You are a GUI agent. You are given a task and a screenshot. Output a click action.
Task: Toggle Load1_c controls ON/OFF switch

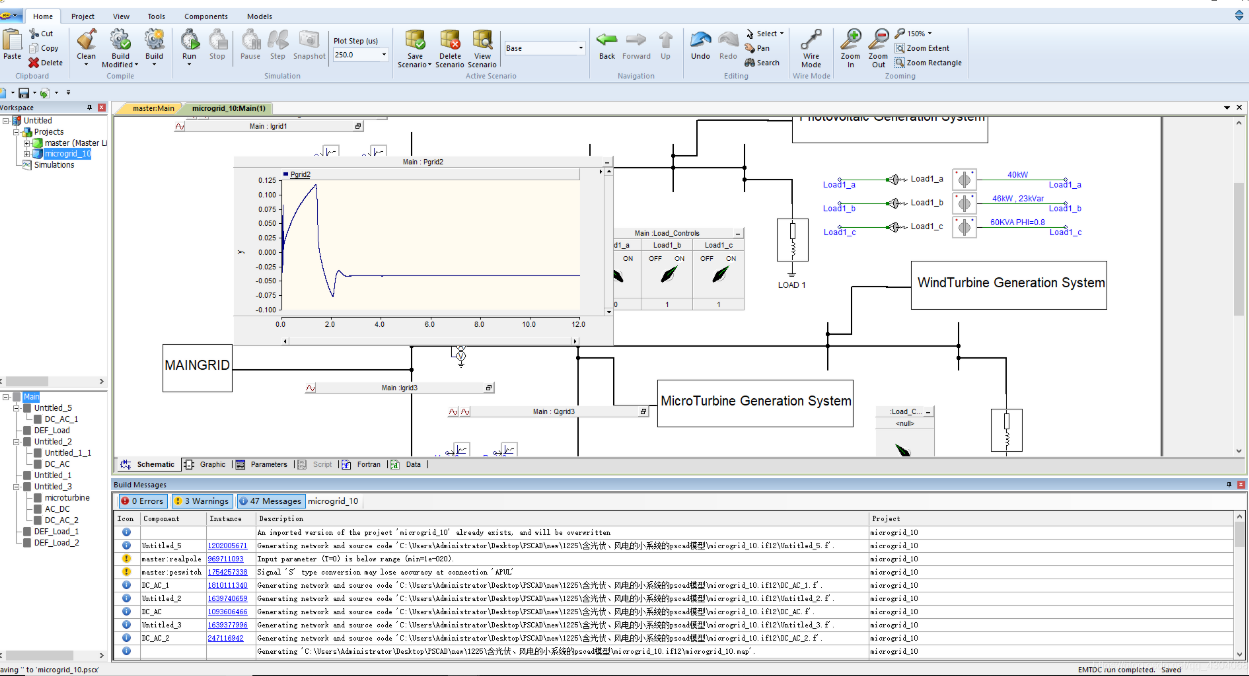point(719,273)
